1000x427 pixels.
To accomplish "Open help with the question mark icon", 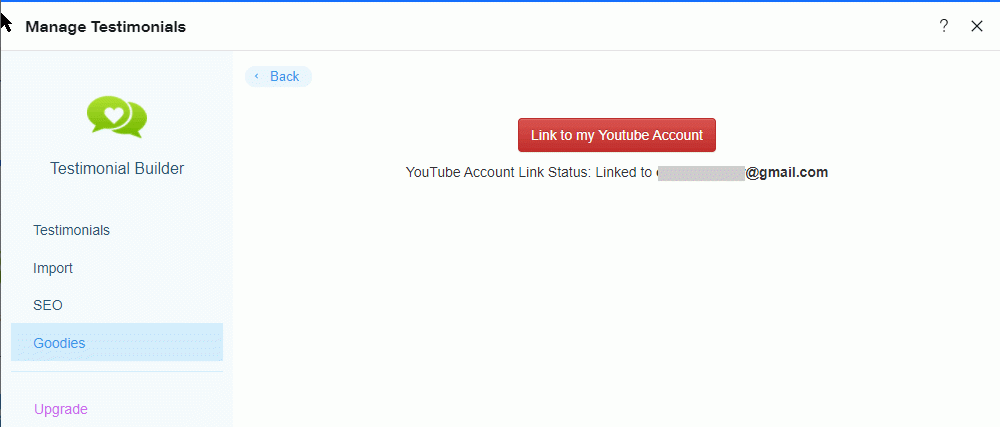I will tap(944, 26).
